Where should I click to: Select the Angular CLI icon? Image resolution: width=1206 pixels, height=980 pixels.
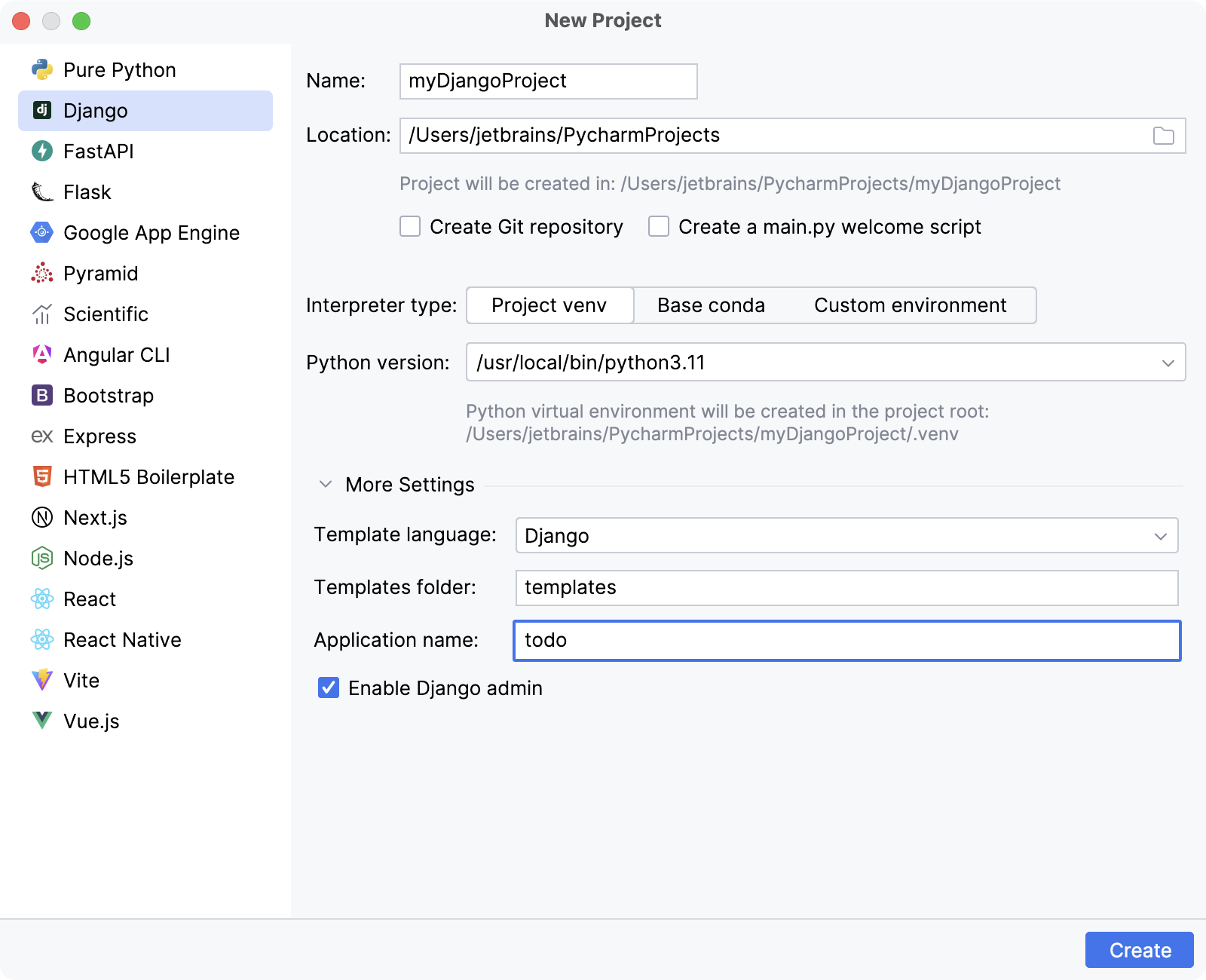[42, 355]
